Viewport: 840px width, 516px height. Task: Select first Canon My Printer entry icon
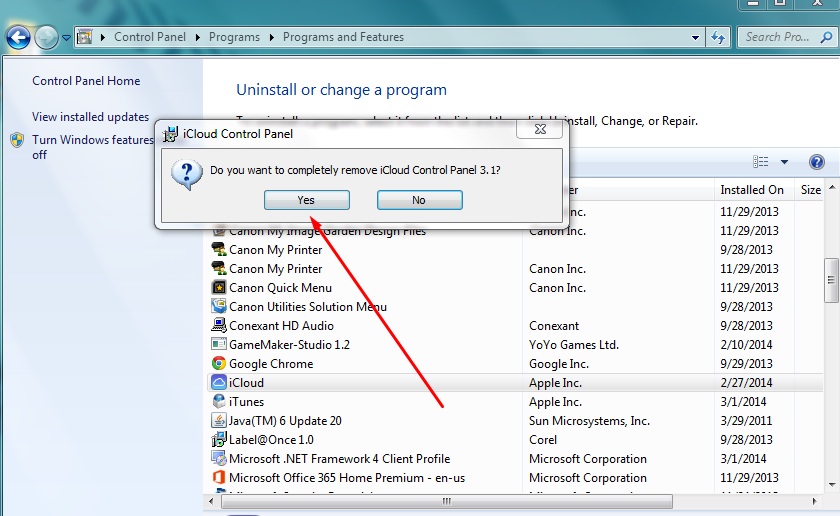pos(219,250)
